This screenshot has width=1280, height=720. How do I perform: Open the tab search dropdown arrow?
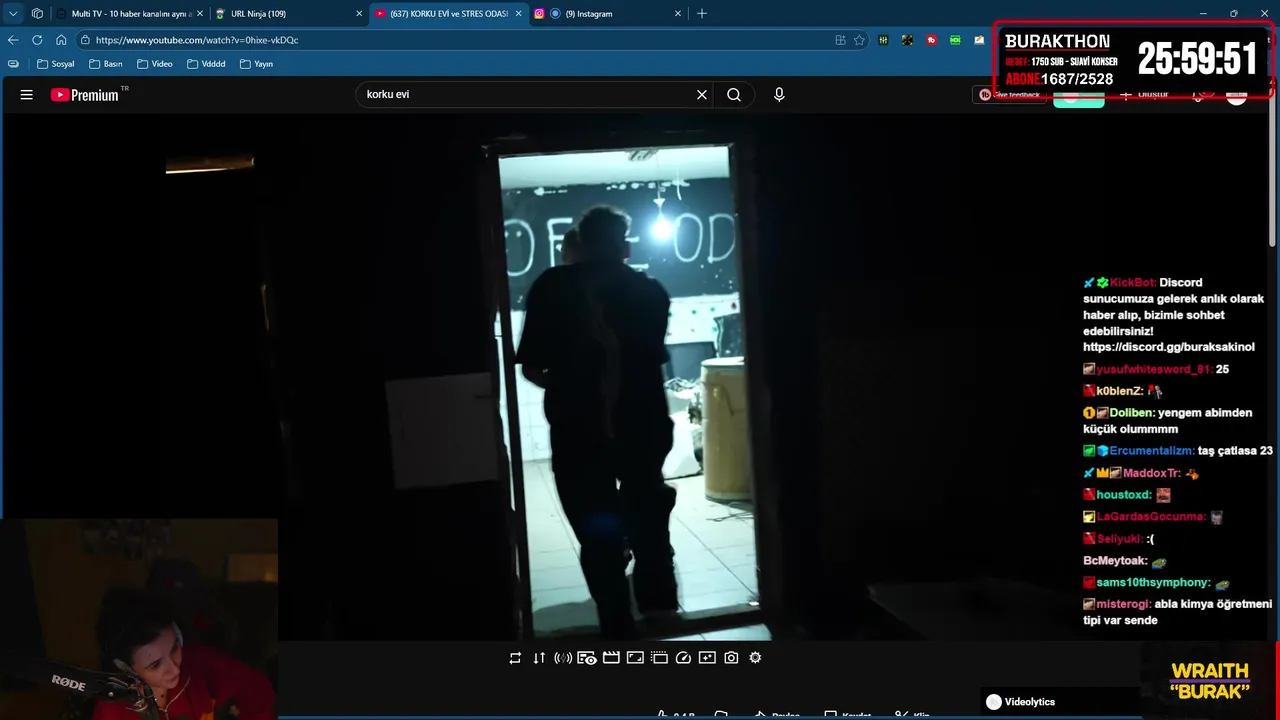(13, 14)
